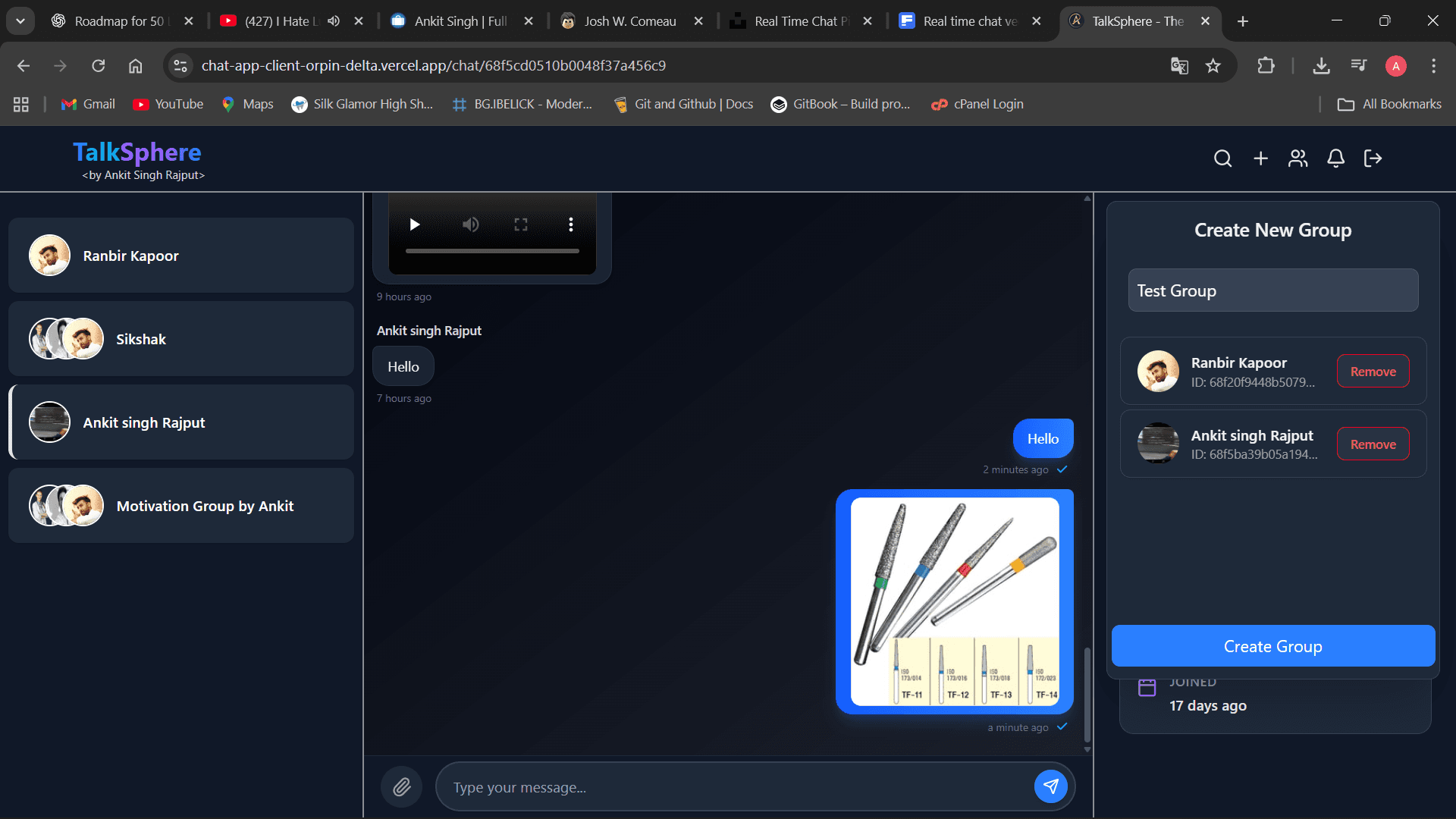Open the Chrome browser menu
Screen dimensions: 1456x819
[x=1435, y=66]
